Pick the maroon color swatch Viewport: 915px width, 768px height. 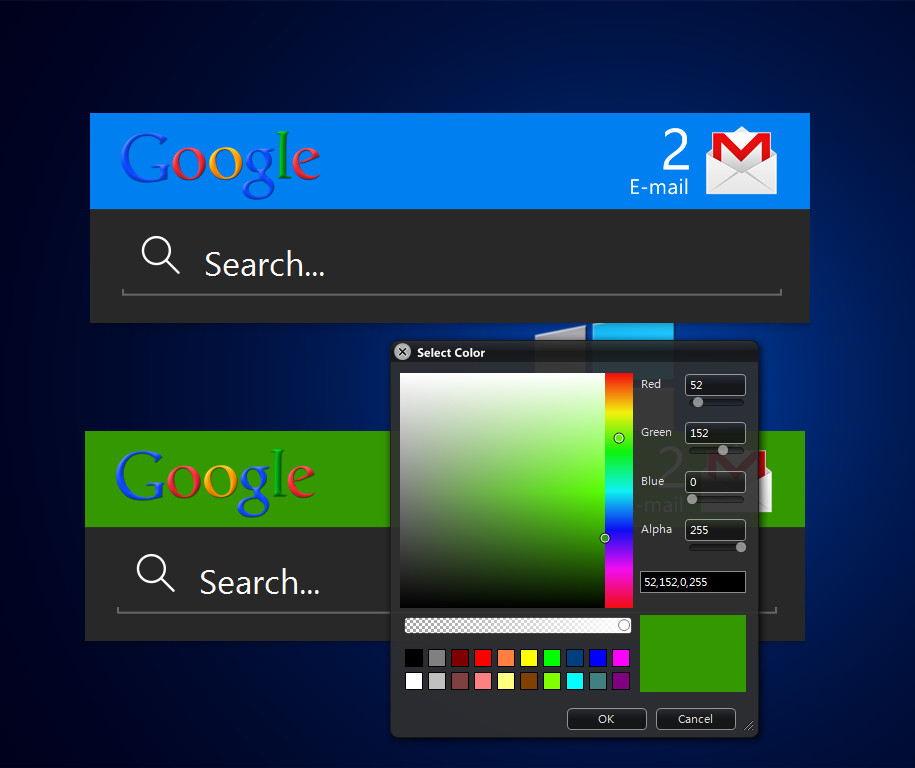(x=460, y=658)
